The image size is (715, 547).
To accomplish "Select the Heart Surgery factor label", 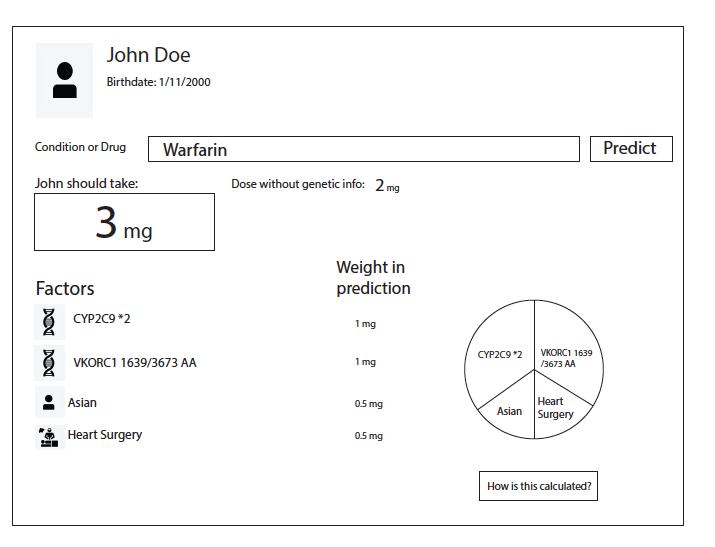I will [105, 435].
